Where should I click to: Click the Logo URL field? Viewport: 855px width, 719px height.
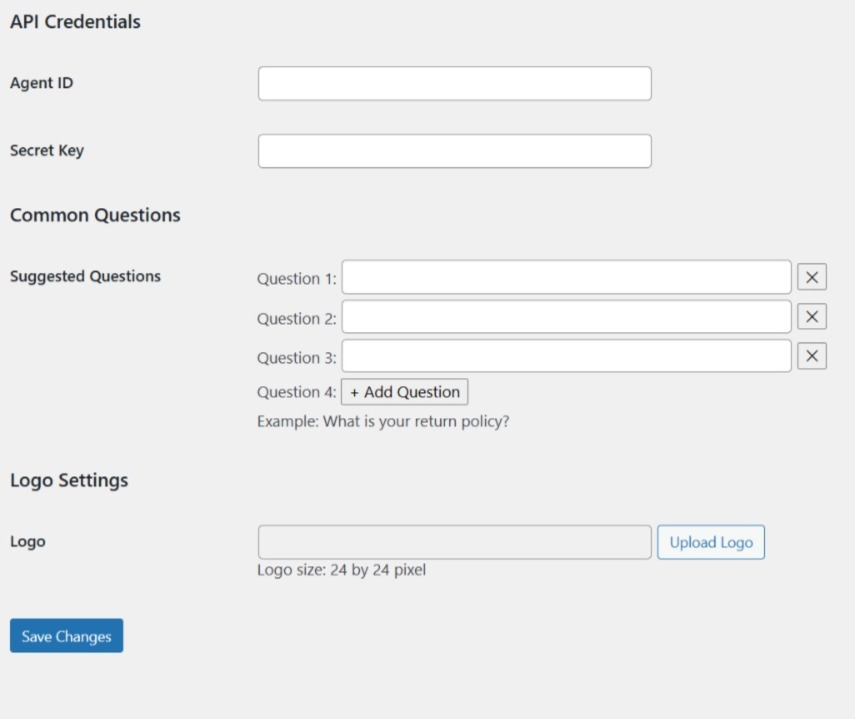(x=455, y=542)
